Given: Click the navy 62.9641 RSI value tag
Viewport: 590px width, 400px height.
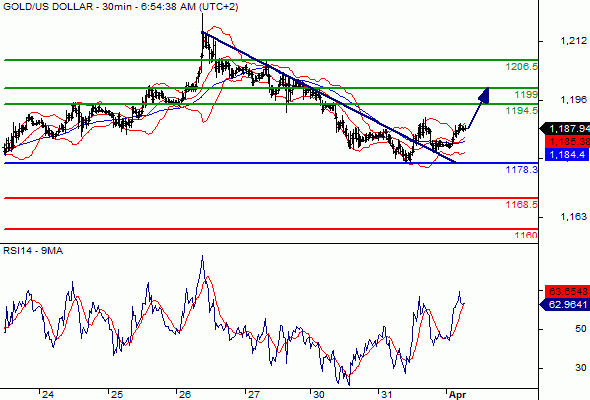Looking at the screenshot, I should click(565, 304).
